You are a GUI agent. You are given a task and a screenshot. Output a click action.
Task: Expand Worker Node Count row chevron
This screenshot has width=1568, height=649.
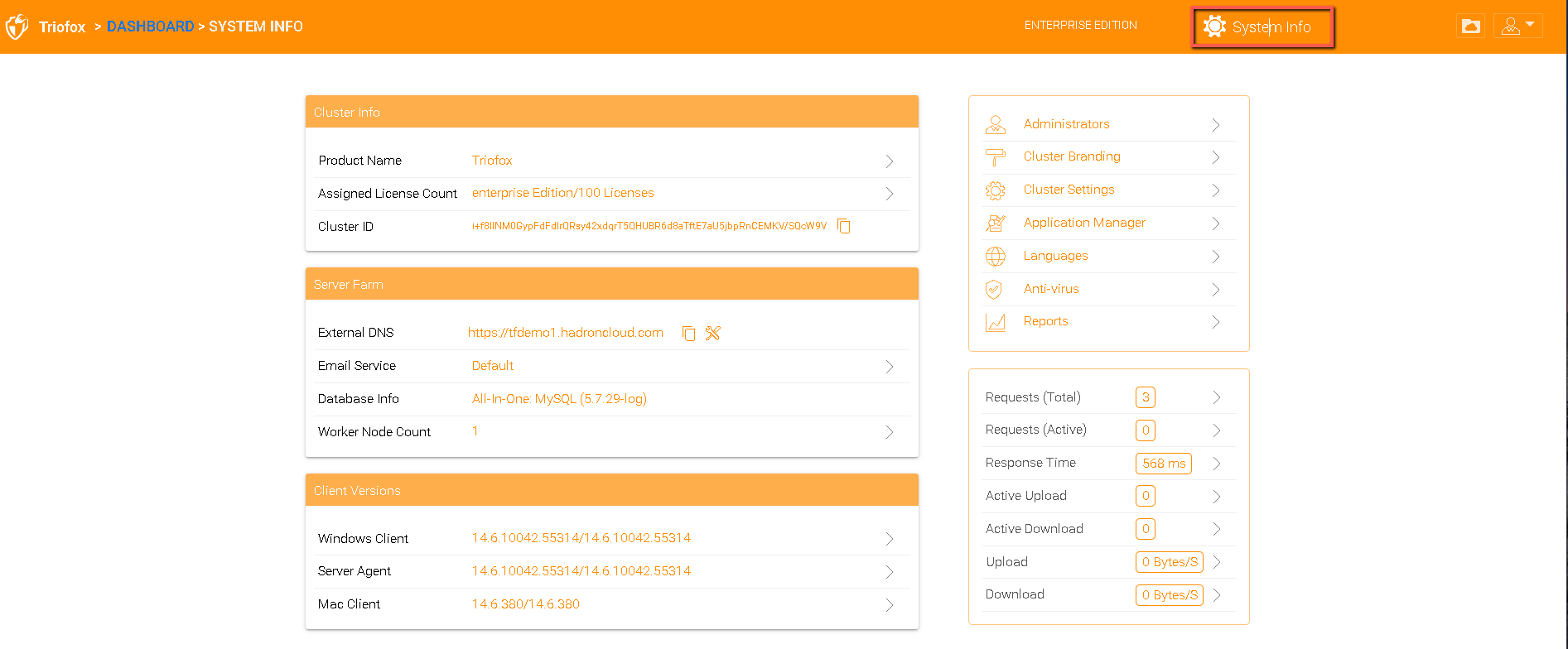(x=889, y=432)
